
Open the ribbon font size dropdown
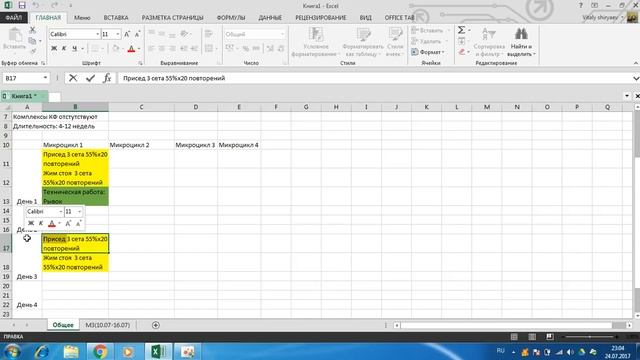[x=118, y=34]
